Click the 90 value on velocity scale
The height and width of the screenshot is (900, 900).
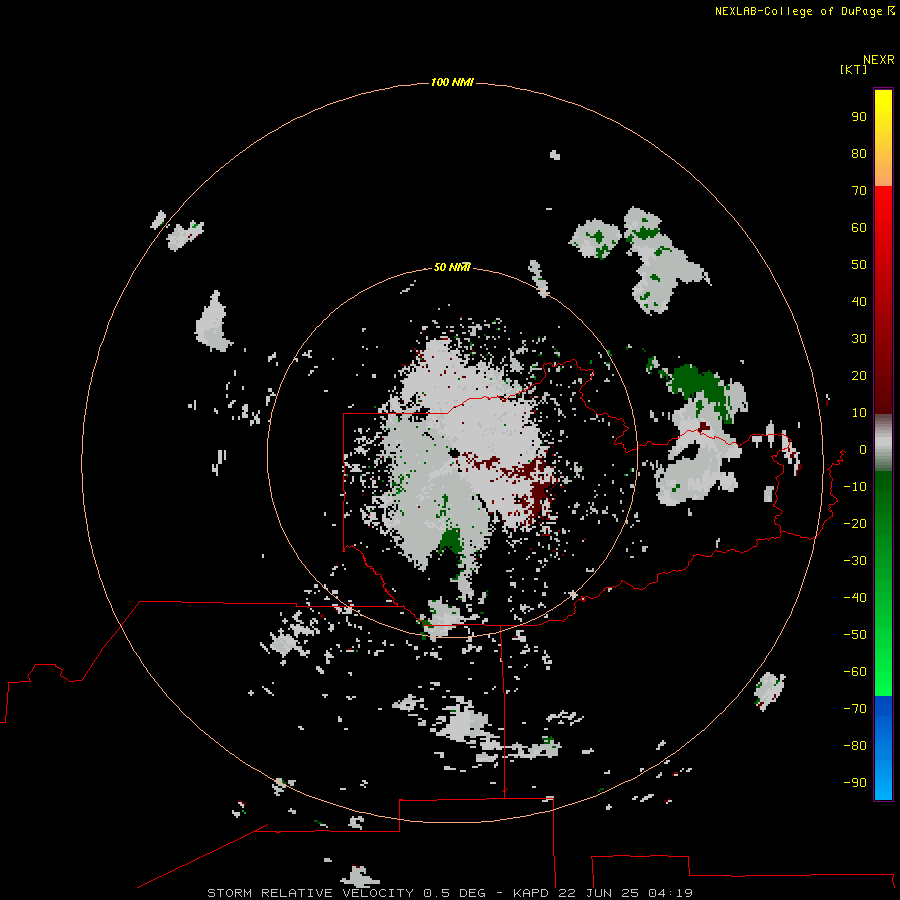pos(859,117)
